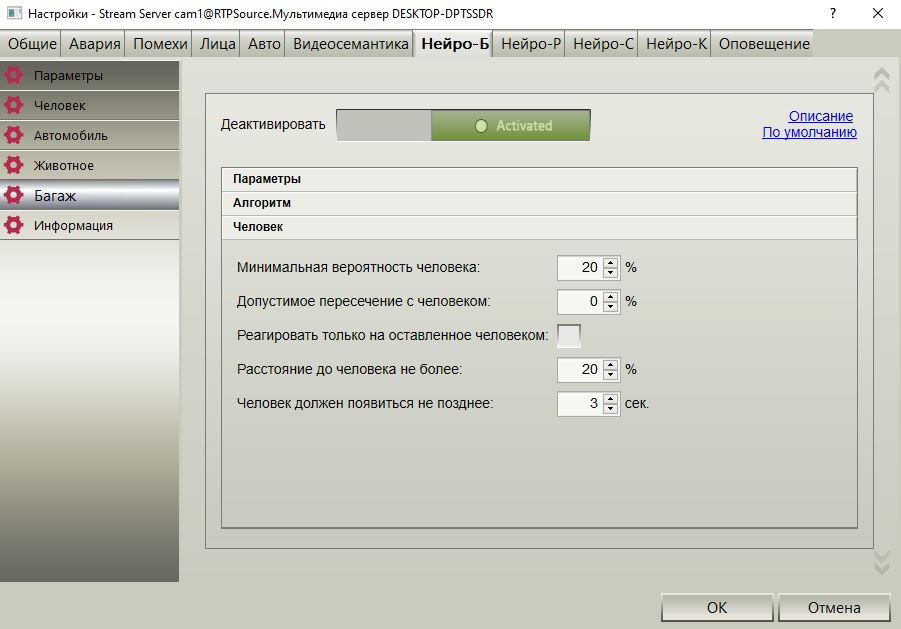
Task: Switch to the Авария tab
Action: (94, 44)
